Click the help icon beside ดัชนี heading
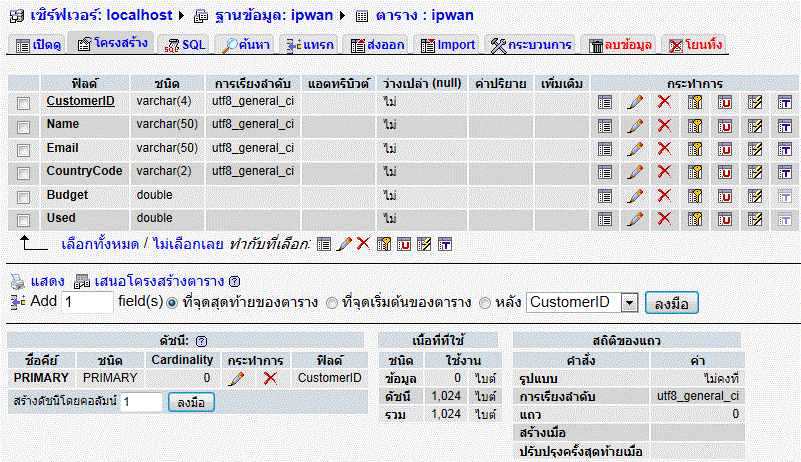Viewport: 801px width, 462px height. pyautogui.click(x=201, y=341)
